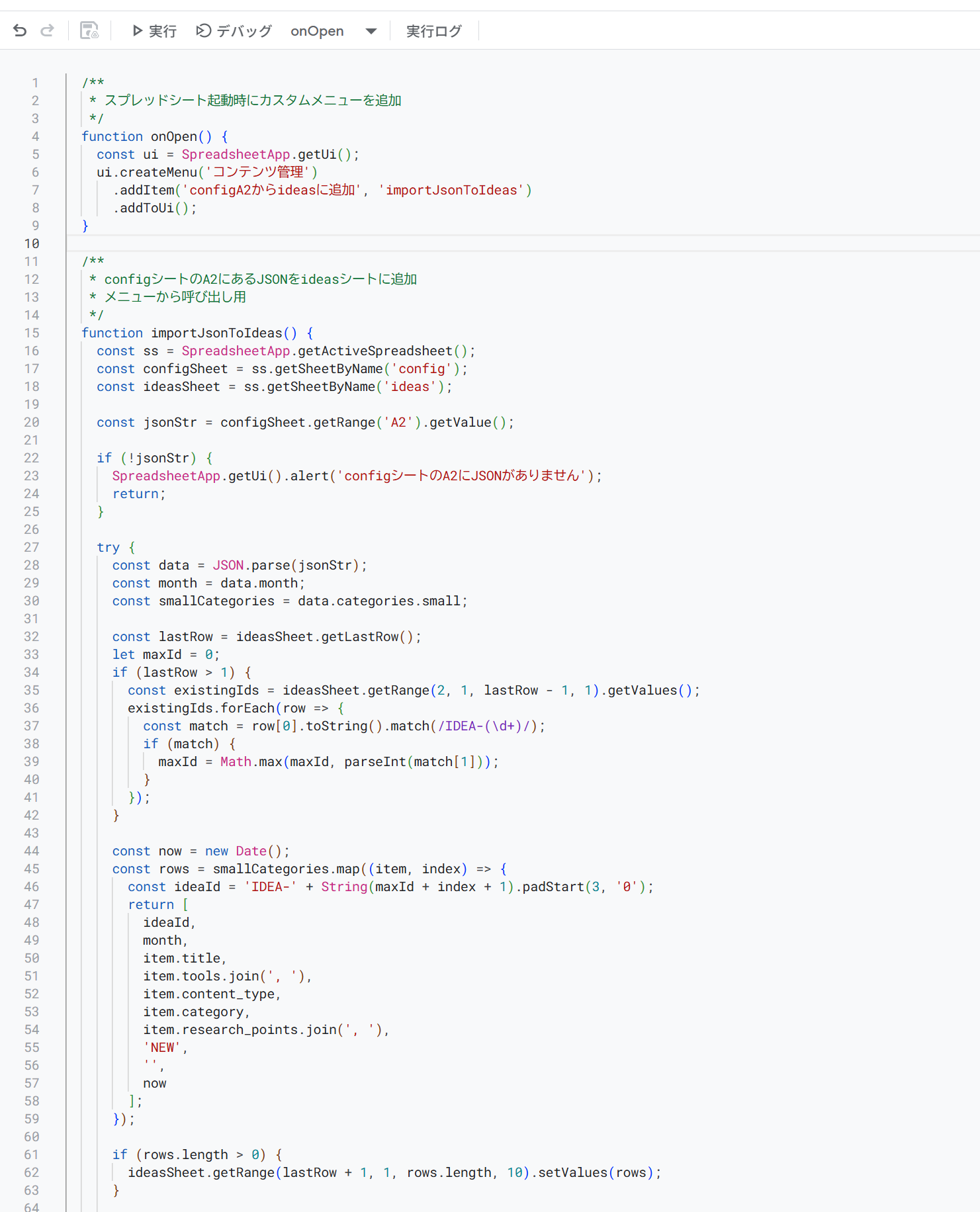Click the 'config' string in getSheetByName on line 17

coord(422,368)
